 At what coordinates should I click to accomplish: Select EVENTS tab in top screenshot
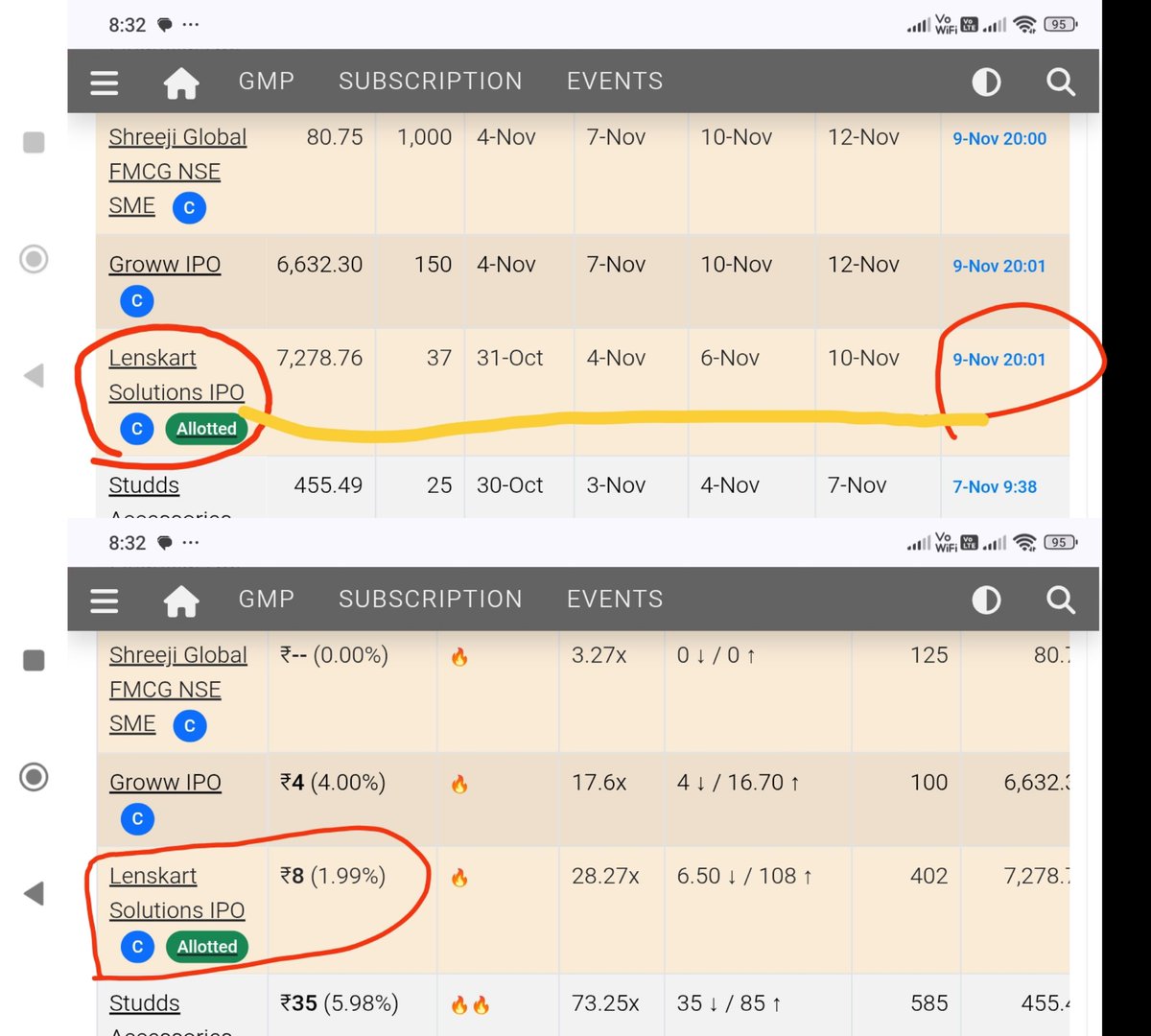(x=615, y=82)
